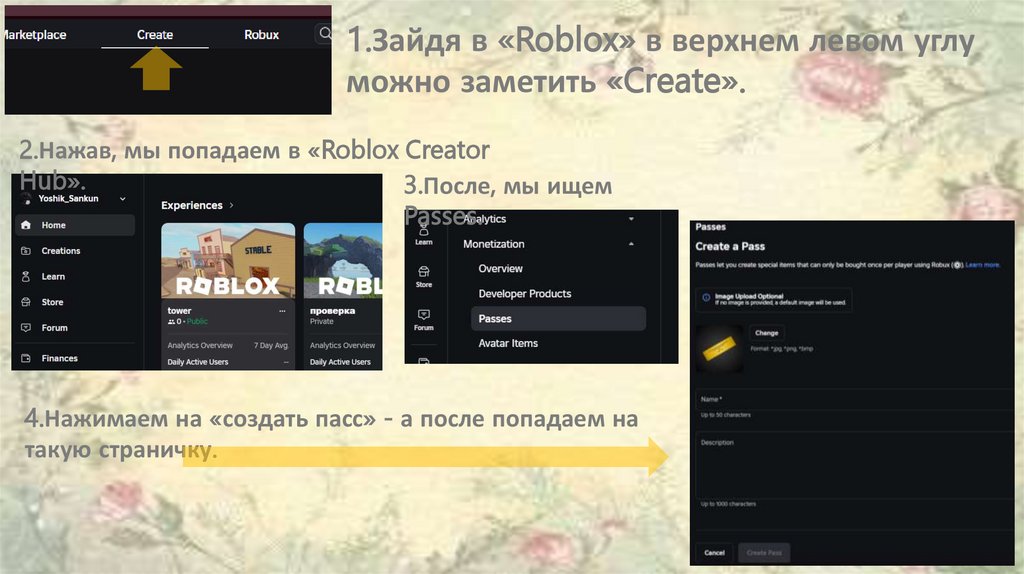
Task: Open Overview under Monetization
Action: [x=500, y=268]
